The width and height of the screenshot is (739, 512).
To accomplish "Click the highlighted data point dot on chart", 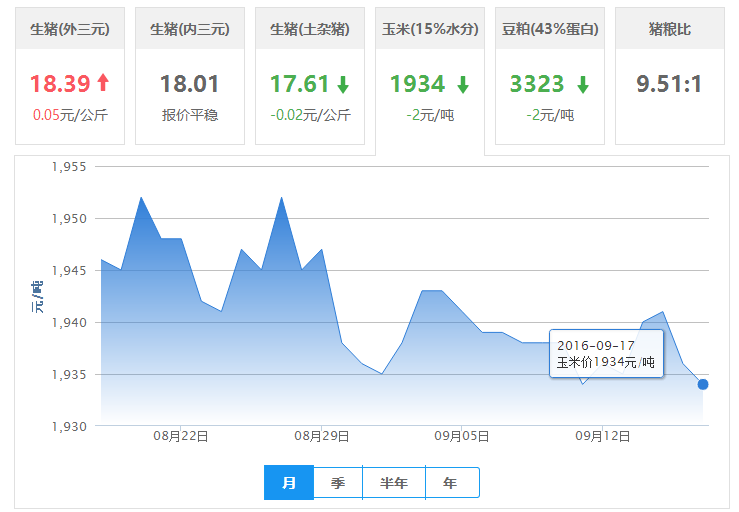I will [x=703, y=384].
